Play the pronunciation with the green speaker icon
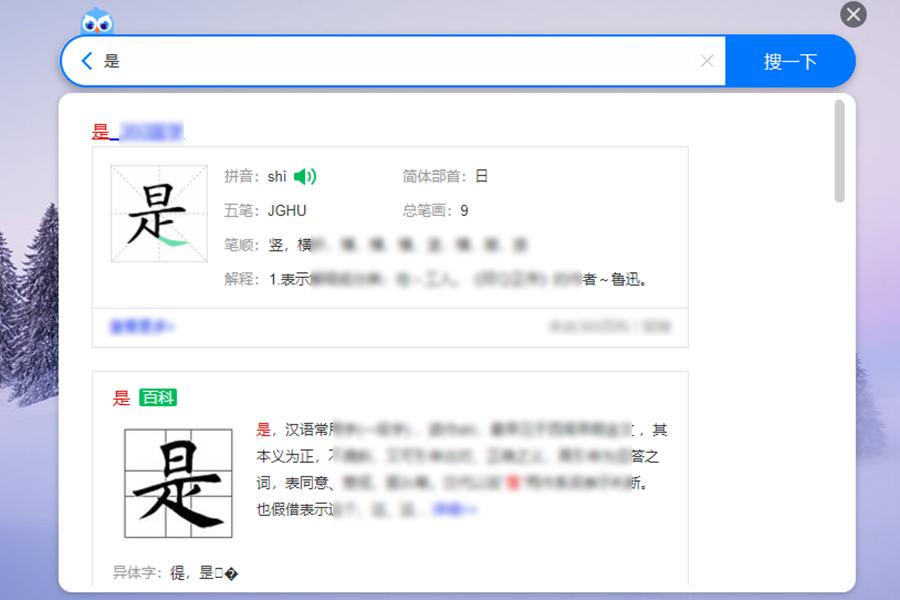Image resolution: width=900 pixels, height=600 pixels. coord(305,176)
